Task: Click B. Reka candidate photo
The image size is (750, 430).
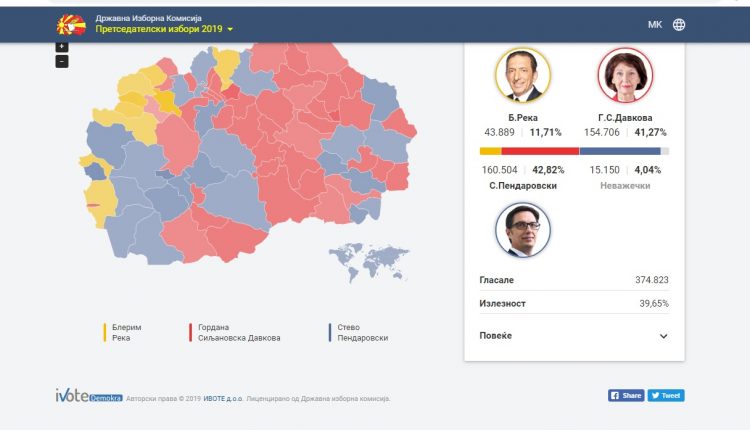Action: tap(522, 76)
